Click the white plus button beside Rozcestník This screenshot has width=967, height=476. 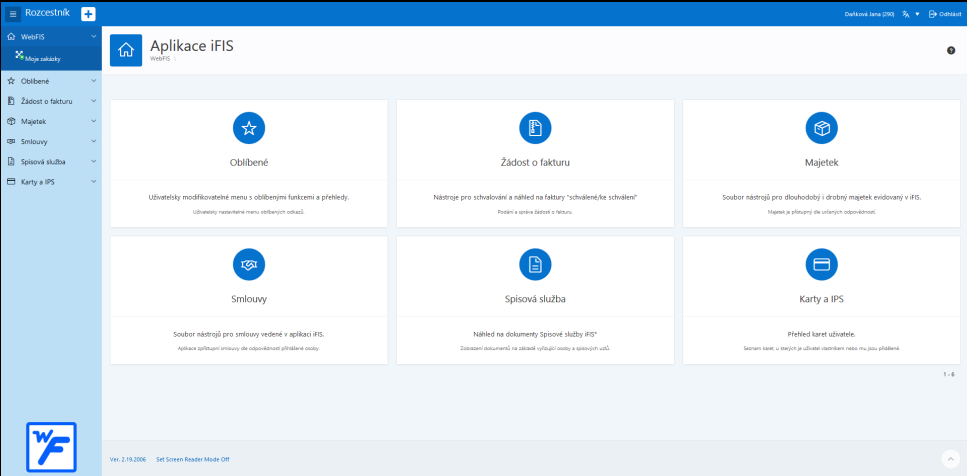tap(88, 14)
